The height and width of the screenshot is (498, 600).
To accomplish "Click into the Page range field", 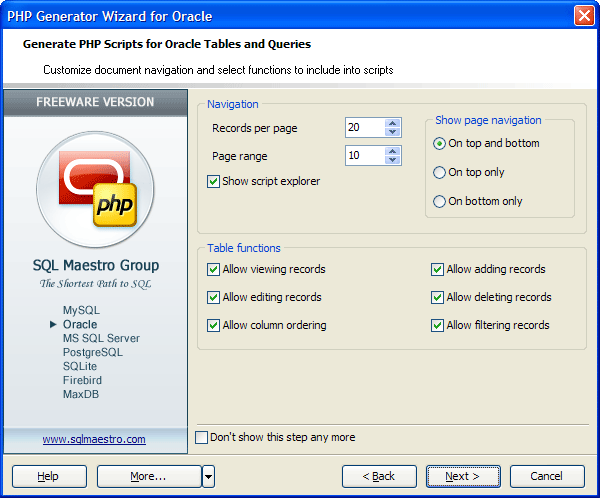I will pos(365,155).
